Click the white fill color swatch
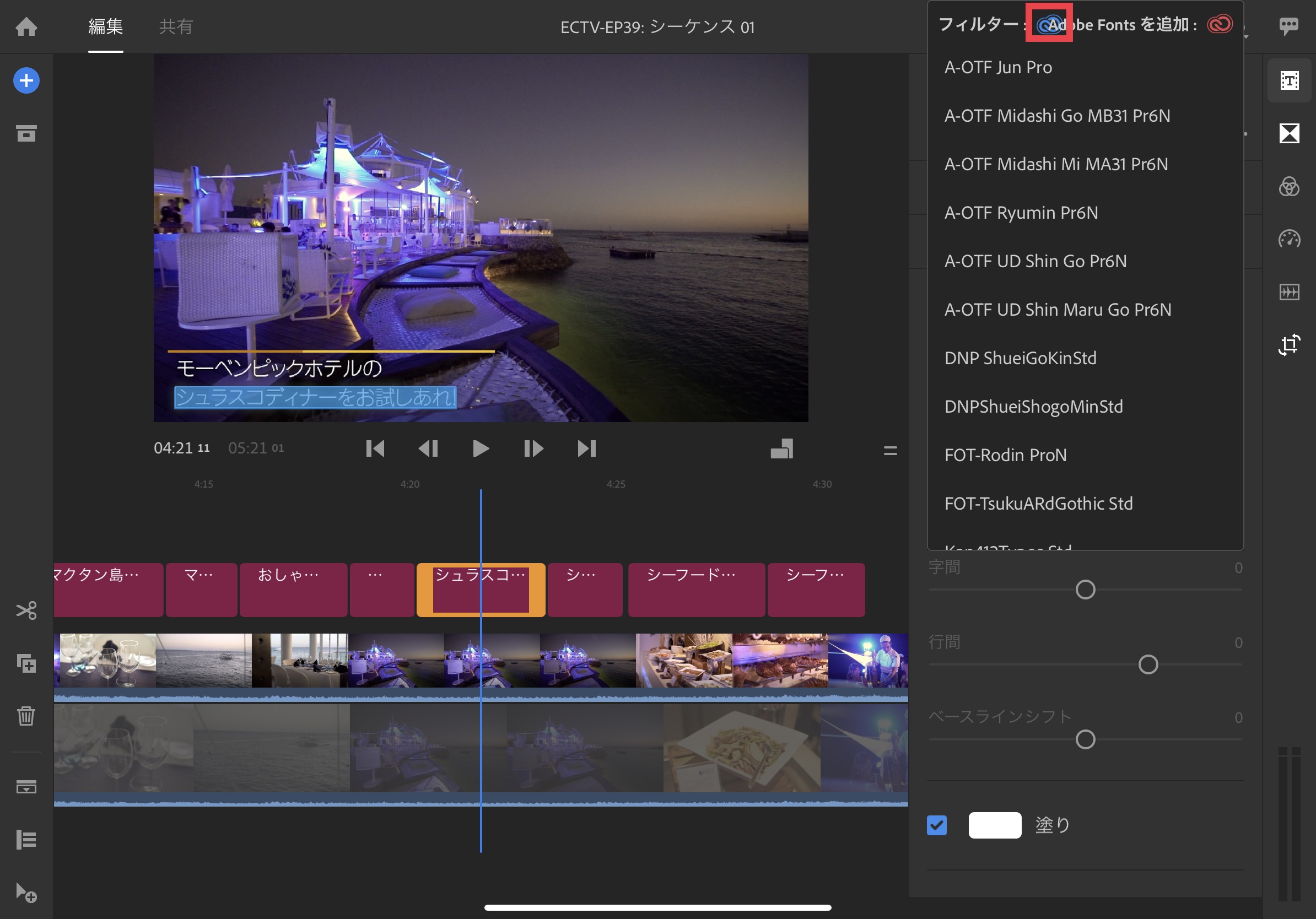The height and width of the screenshot is (919, 1316). (x=995, y=825)
